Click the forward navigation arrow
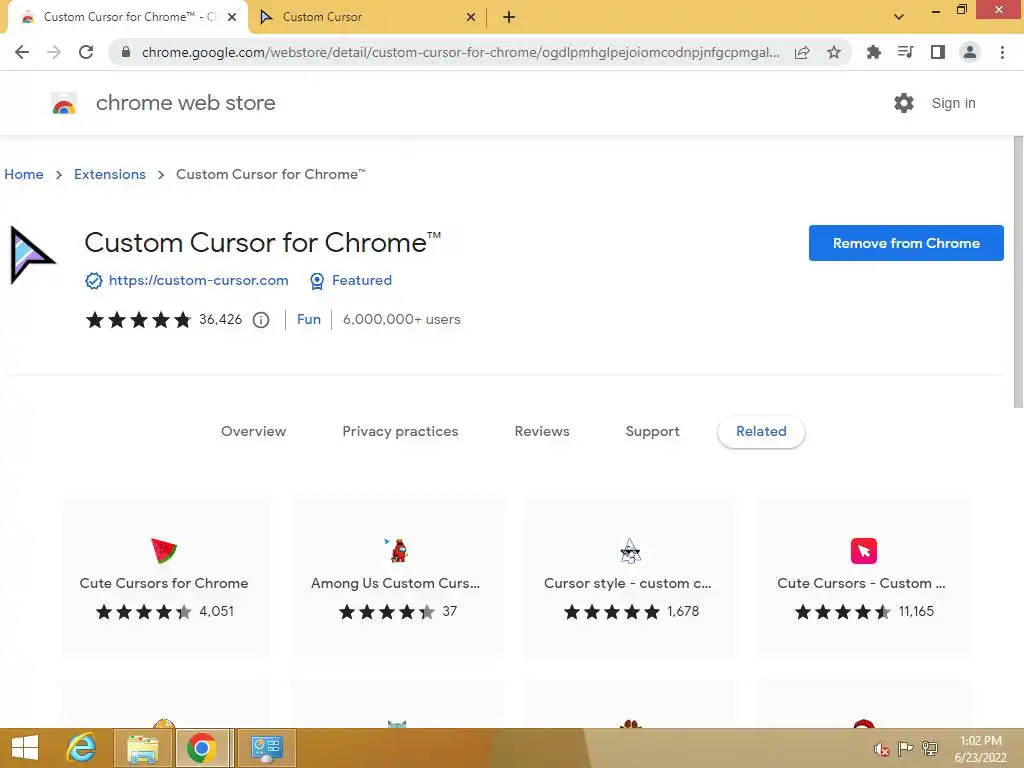Viewport: 1024px width, 768px height. 54,52
